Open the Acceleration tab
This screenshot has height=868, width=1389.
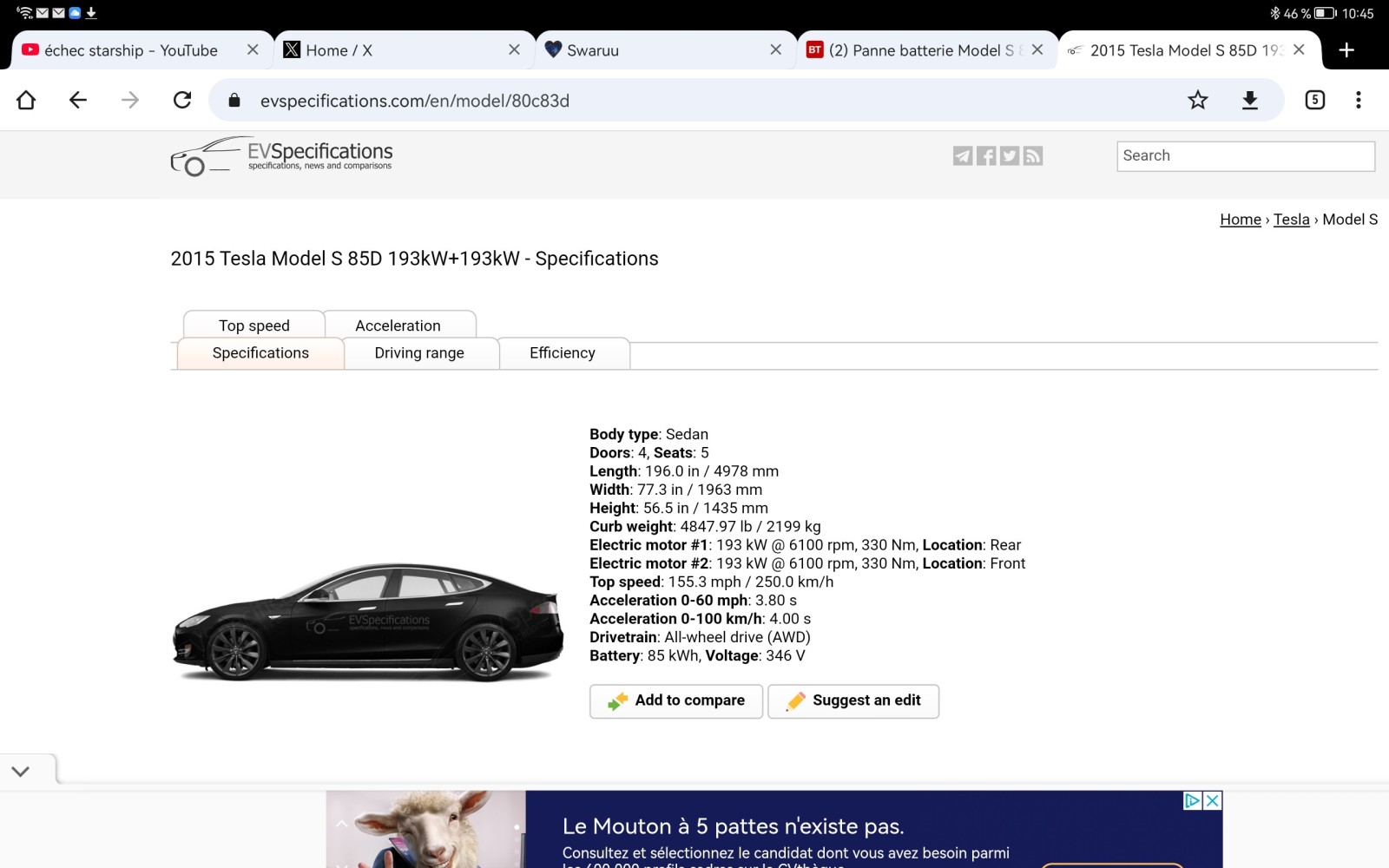tap(398, 325)
